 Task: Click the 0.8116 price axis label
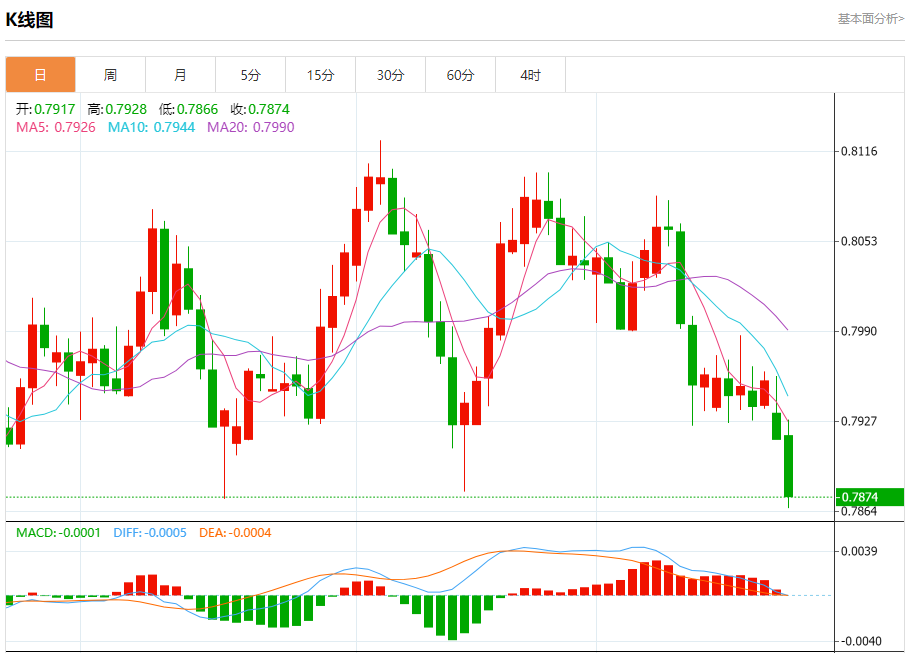(859, 152)
